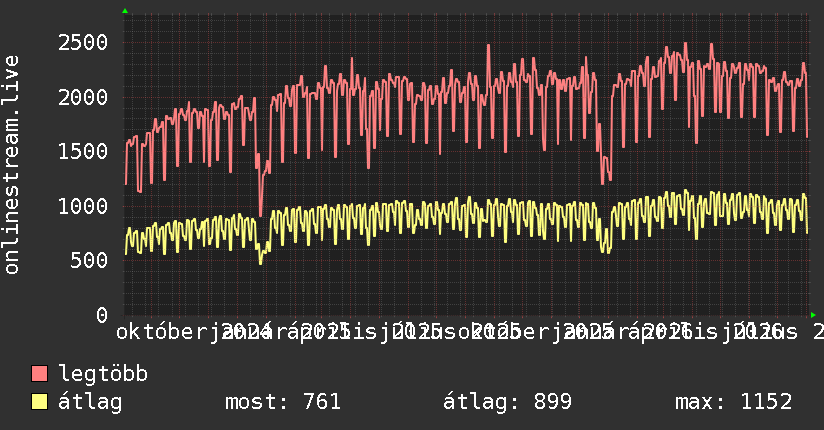Click the green arrow atop the y-axis

point(125,11)
